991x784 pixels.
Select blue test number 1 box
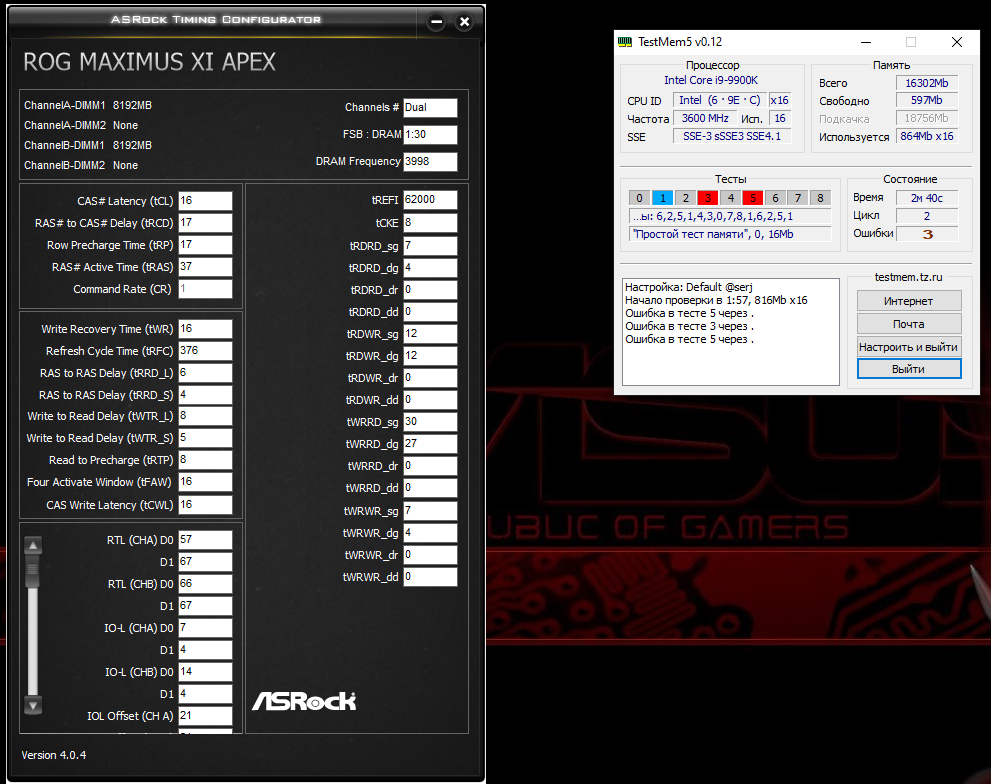[x=662, y=198]
